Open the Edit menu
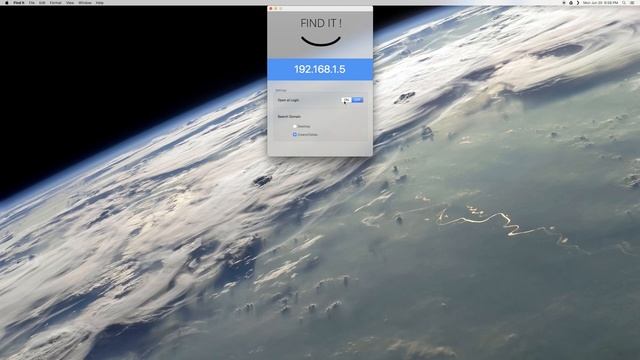The width and height of the screenshot is (640, 360). [42, 2]
